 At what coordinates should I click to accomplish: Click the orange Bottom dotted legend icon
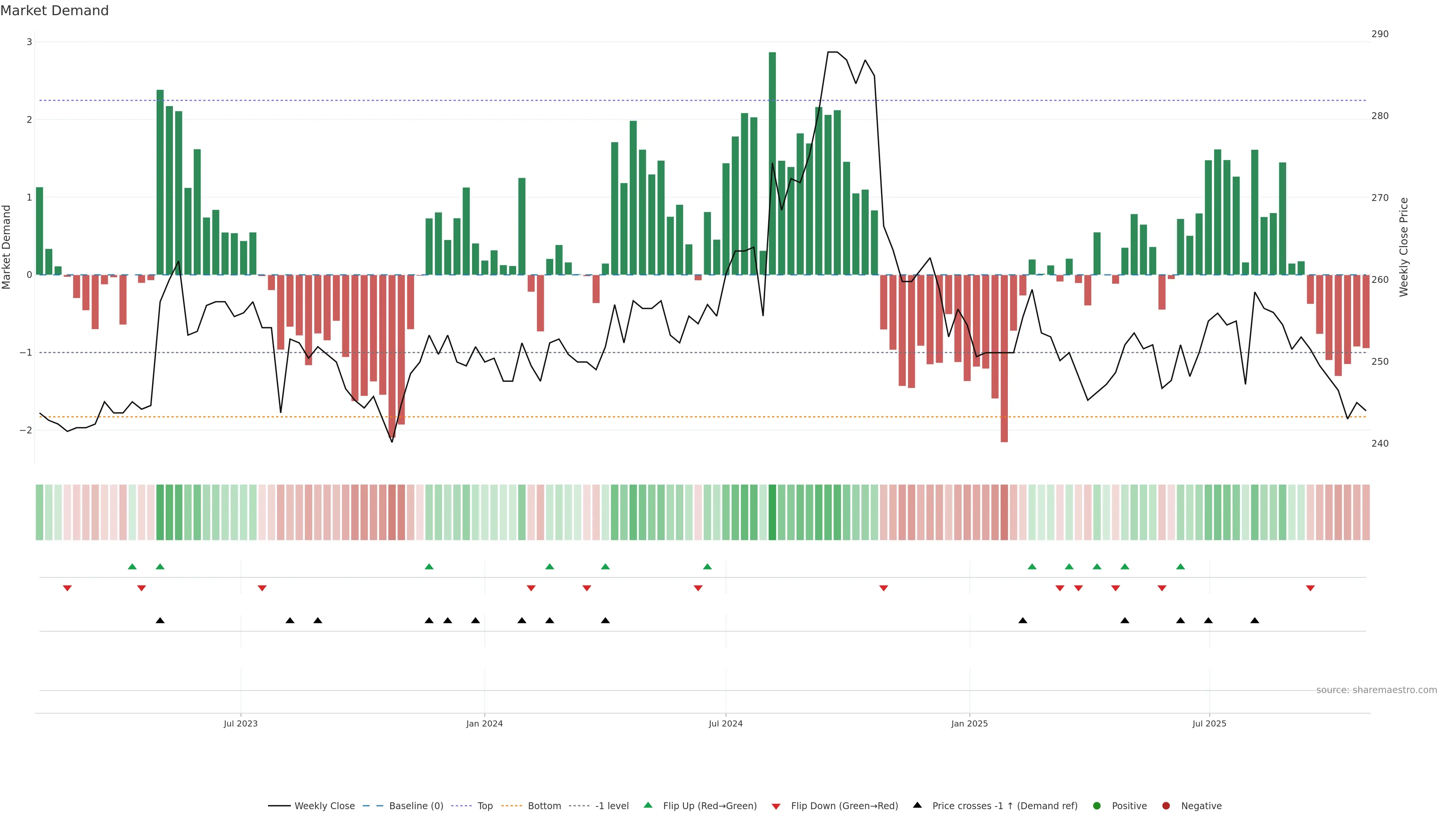[x=512, y=806]
